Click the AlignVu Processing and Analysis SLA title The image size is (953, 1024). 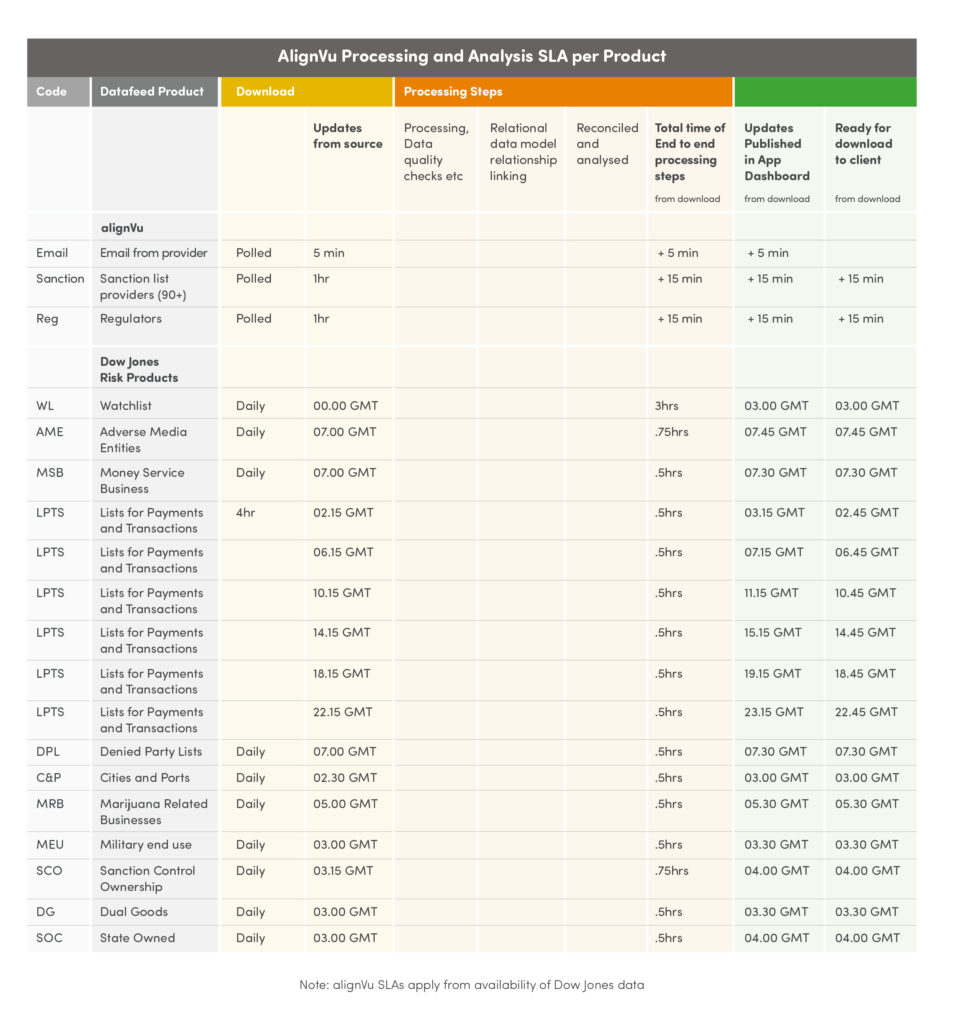point(471,56)
